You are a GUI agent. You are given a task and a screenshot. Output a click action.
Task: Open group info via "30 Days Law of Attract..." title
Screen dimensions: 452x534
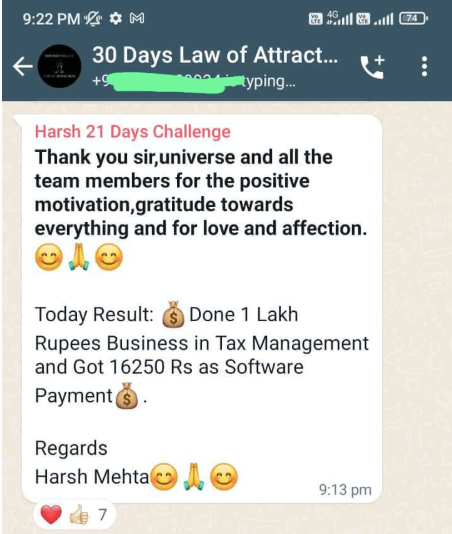(x=215, y=55)
